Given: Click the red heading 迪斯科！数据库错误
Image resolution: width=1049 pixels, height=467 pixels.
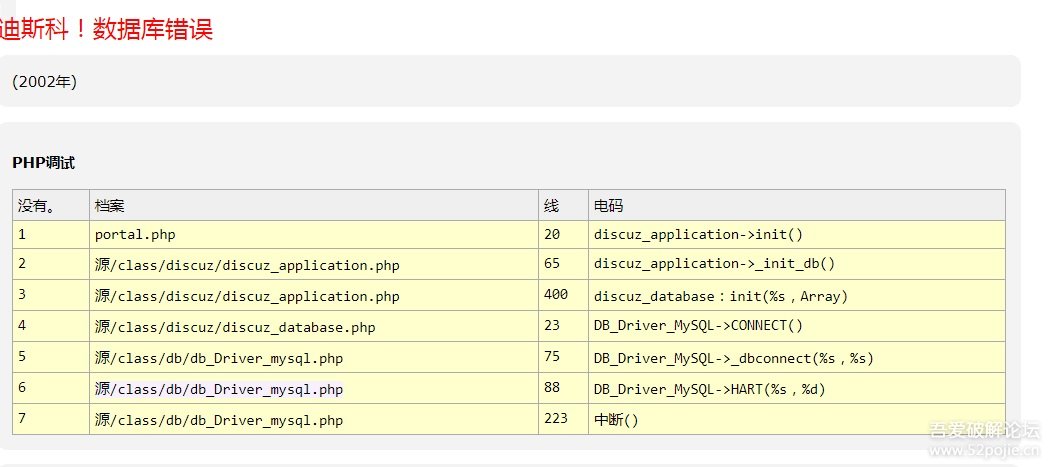Looking at the screenshot, I should pos(106,30).
